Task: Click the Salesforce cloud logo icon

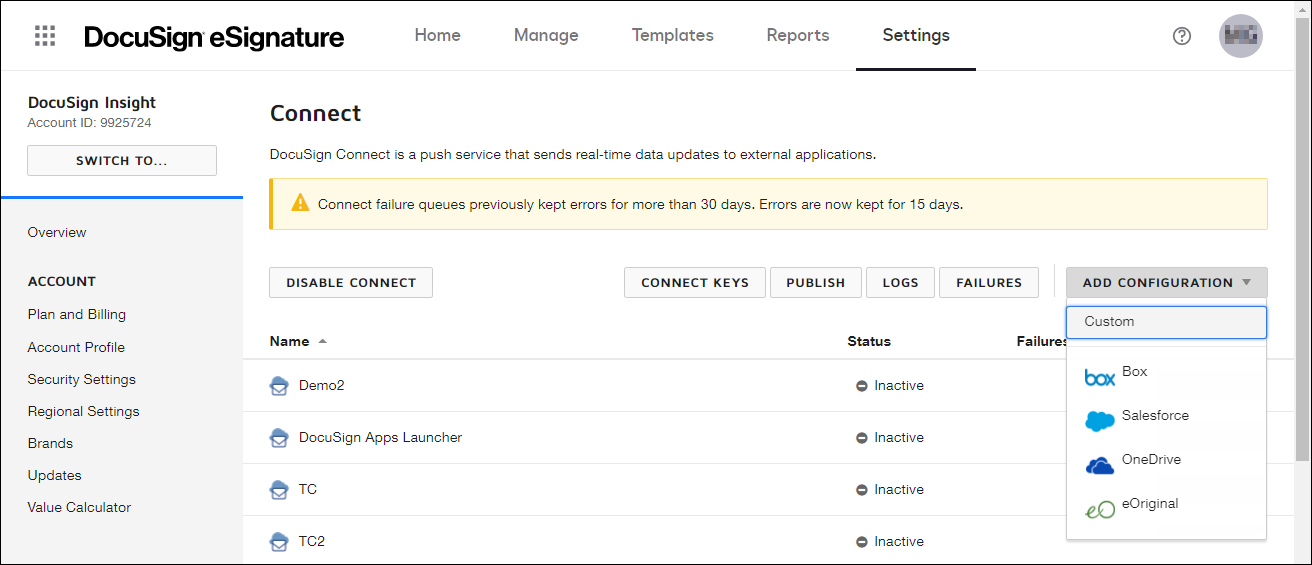Action: pos(1100,422)
